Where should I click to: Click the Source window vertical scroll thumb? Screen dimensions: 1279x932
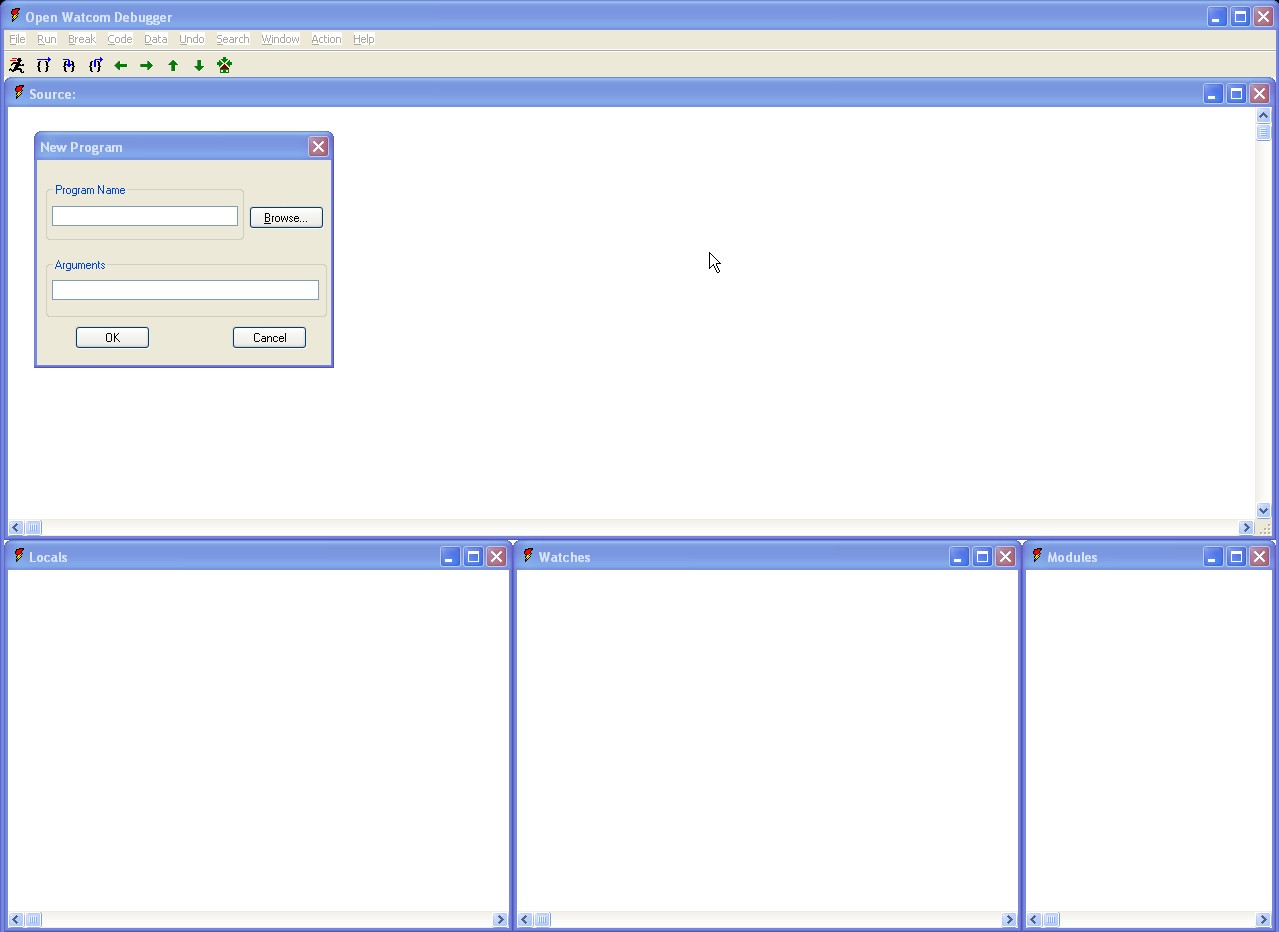pos(1263,132)
